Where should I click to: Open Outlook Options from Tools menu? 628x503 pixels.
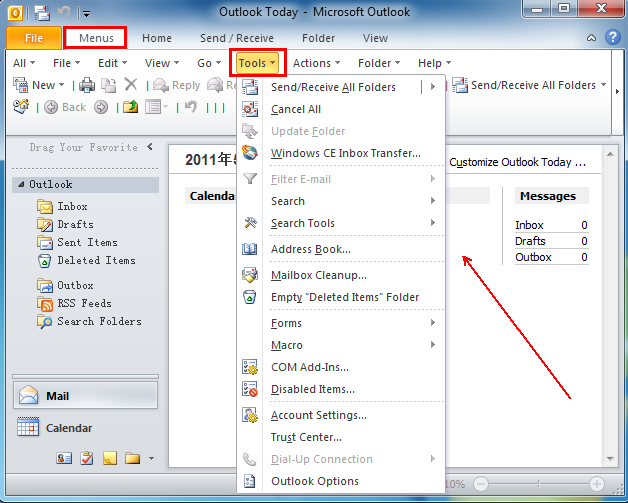pos(341,481)
